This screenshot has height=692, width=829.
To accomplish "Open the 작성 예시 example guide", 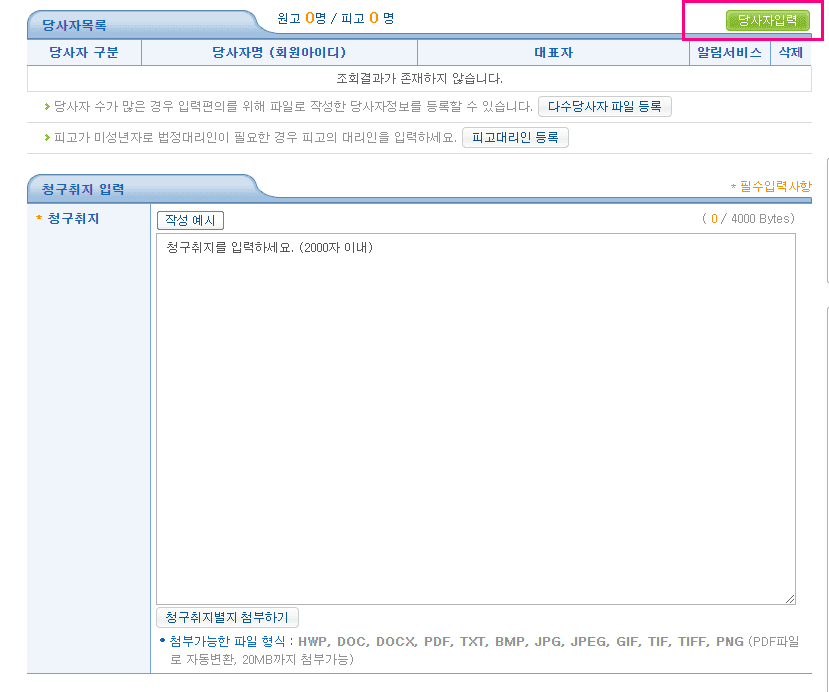I will tap(186, 220).
